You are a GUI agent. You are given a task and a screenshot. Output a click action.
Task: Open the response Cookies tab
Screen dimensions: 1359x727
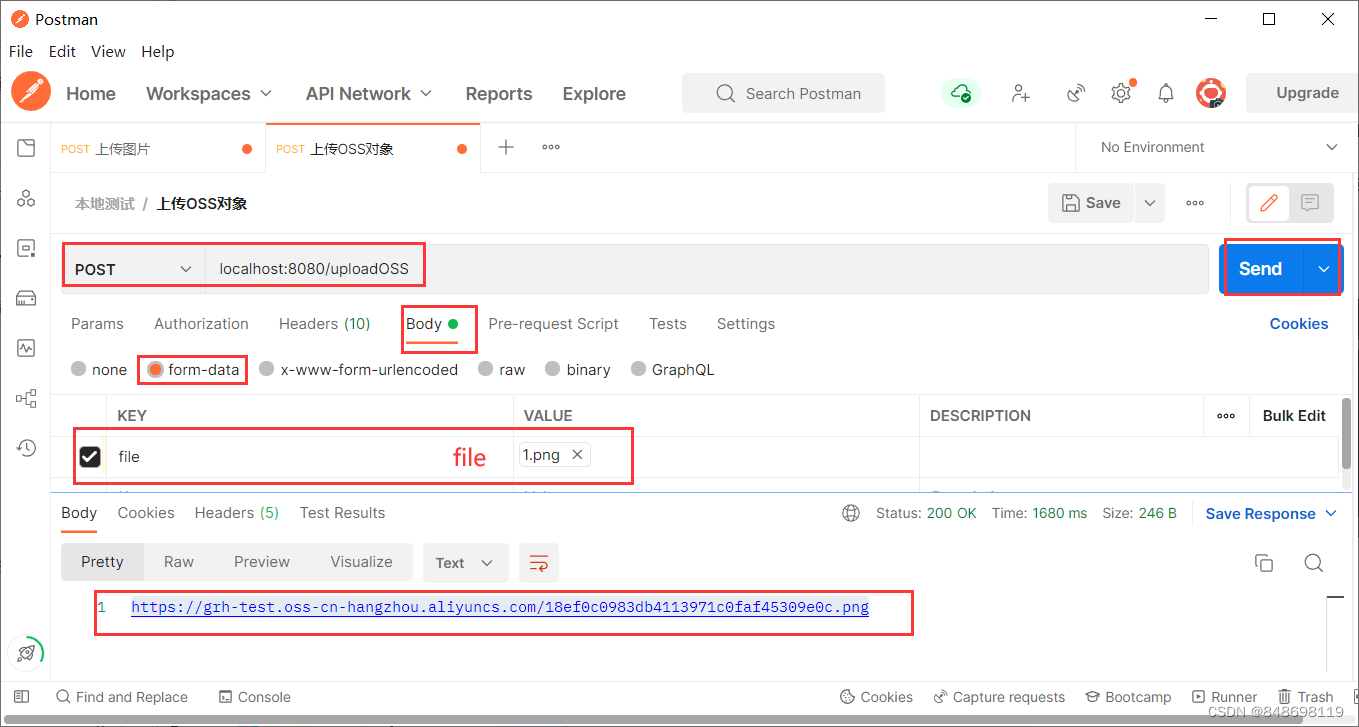146,513
